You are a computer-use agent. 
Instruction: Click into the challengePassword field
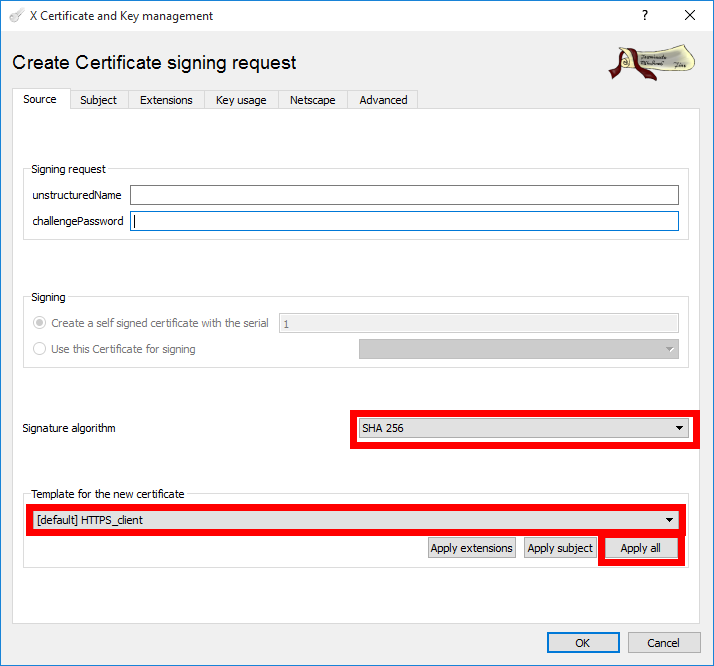coord(404,221)
